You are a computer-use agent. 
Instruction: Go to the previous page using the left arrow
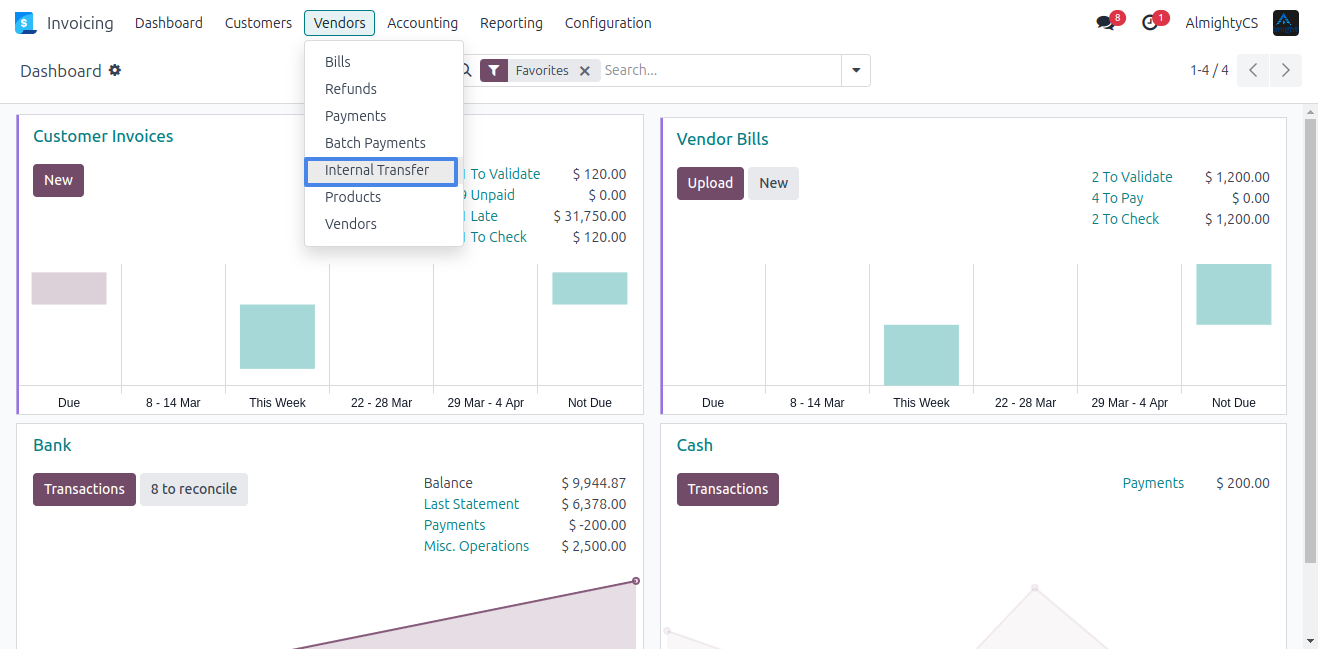tap(1253, 70)
